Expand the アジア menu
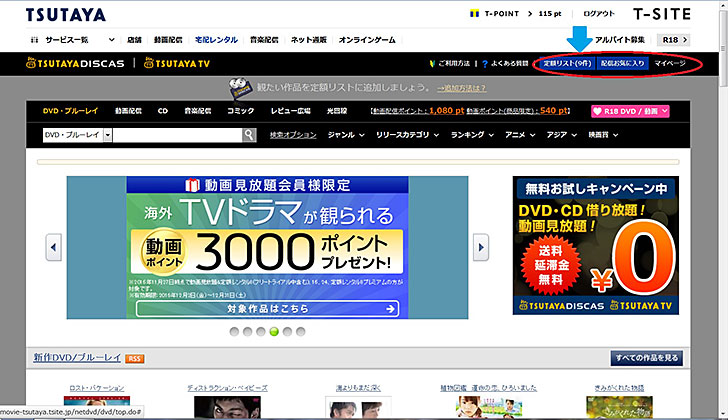This screenshot has height=420, width=728. point(561,135)
